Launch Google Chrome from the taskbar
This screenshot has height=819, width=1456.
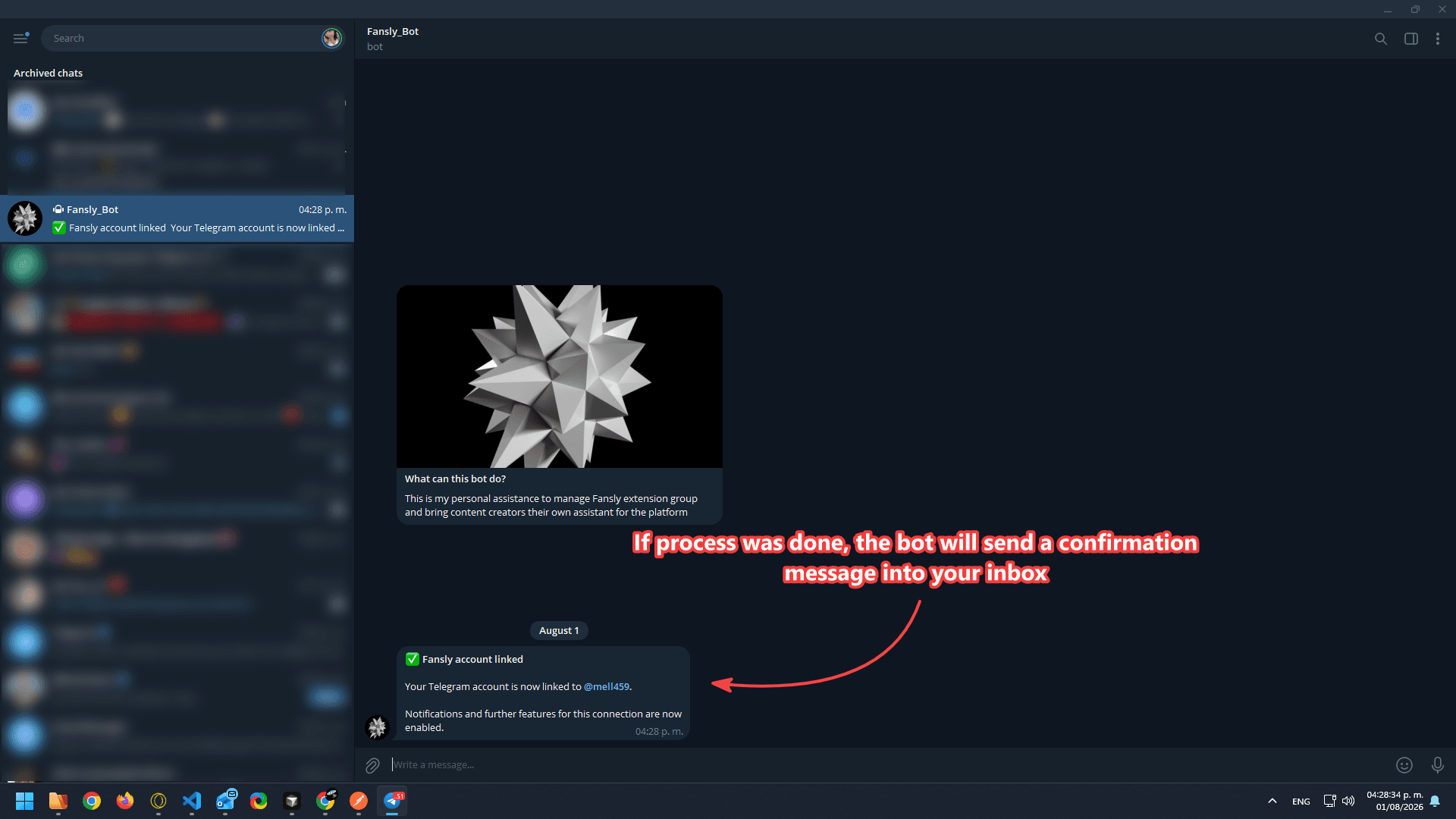pos(92,801)
